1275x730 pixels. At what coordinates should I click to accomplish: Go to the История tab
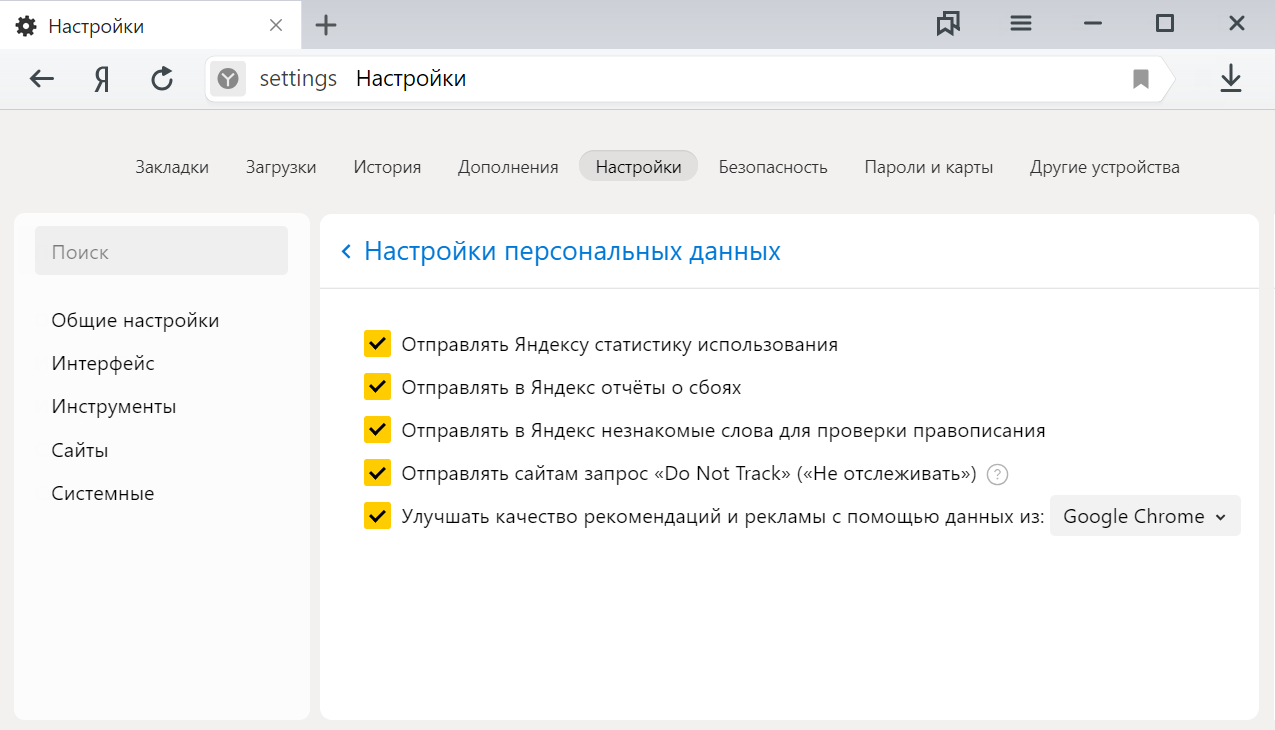[x=387, y=167]
